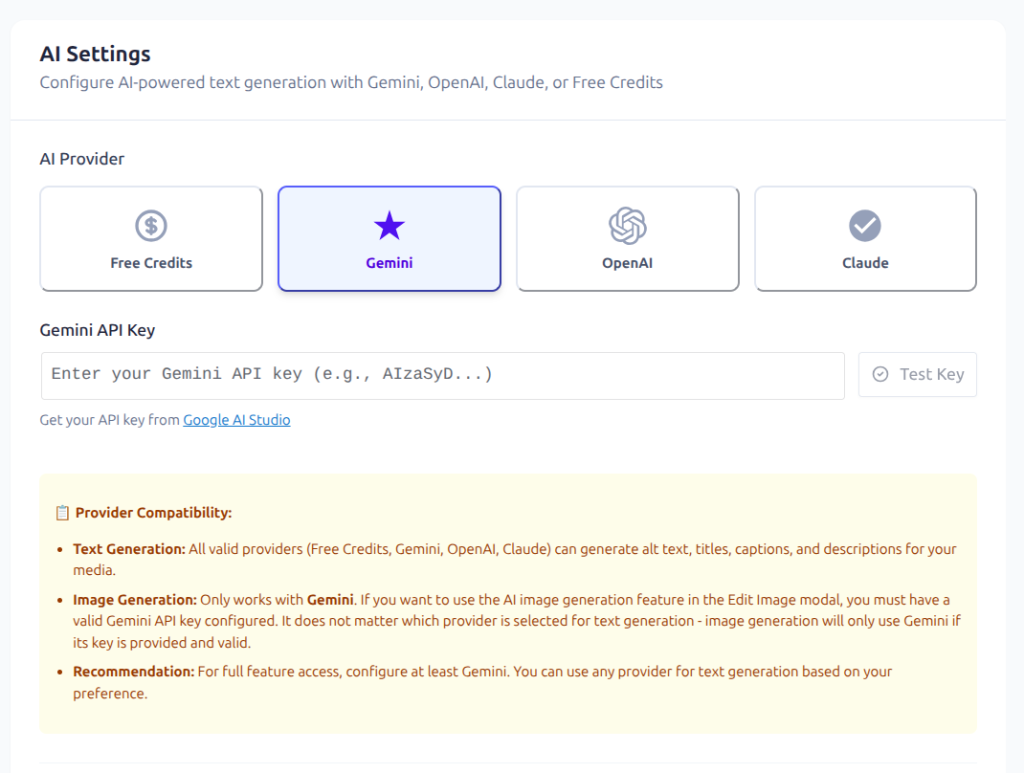The image size is (1024, 773).
Task: Open the Google AI Studio link
Action: (236, 420)
